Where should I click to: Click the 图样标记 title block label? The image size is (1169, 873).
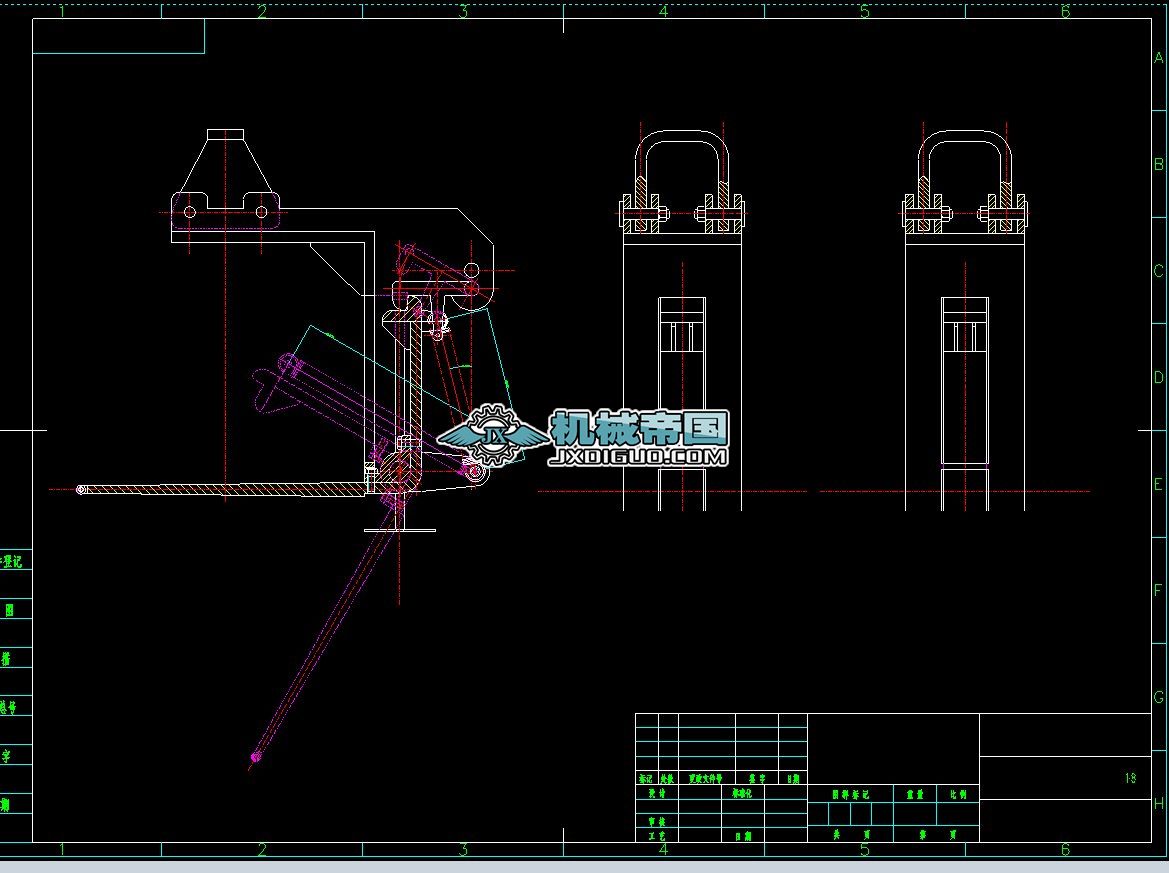pos(851,794)
